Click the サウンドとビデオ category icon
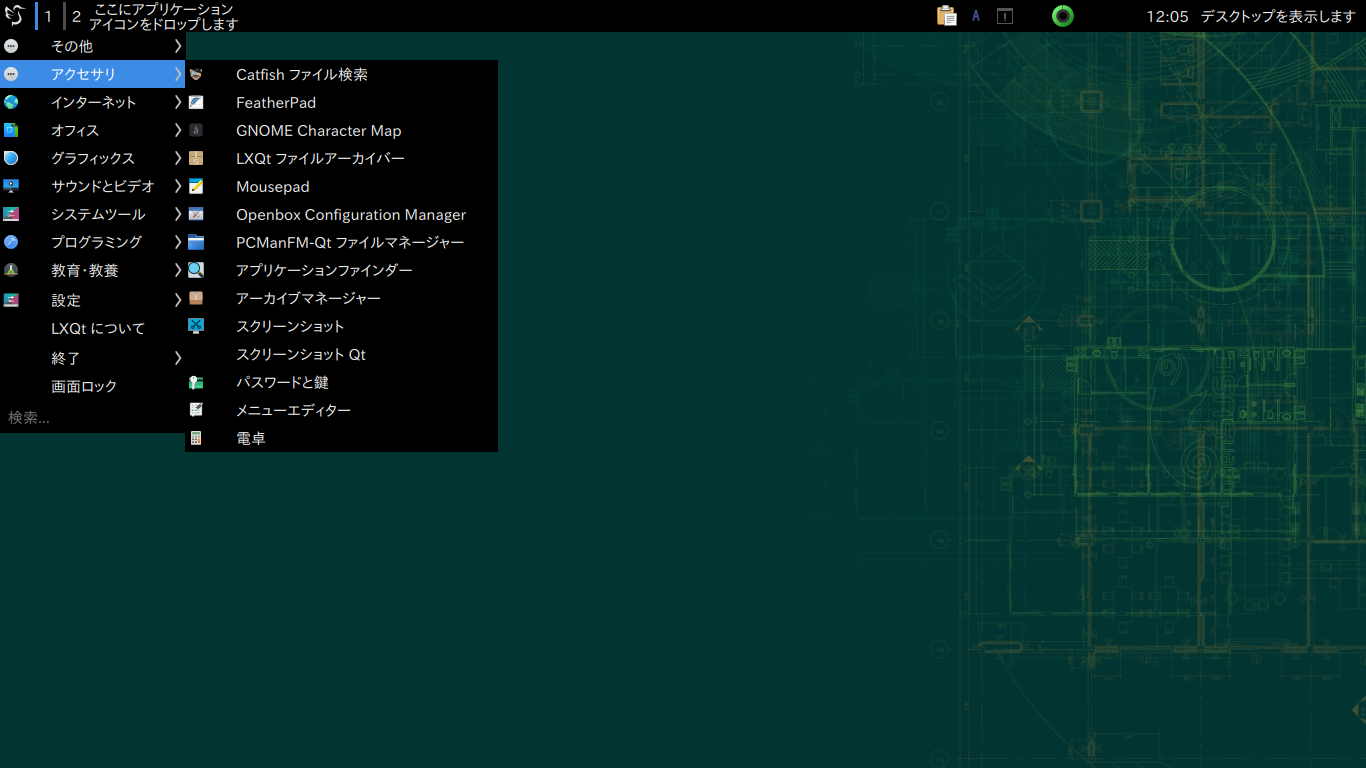Screen dimensions: 1366x768 click(x=11, y=186)
